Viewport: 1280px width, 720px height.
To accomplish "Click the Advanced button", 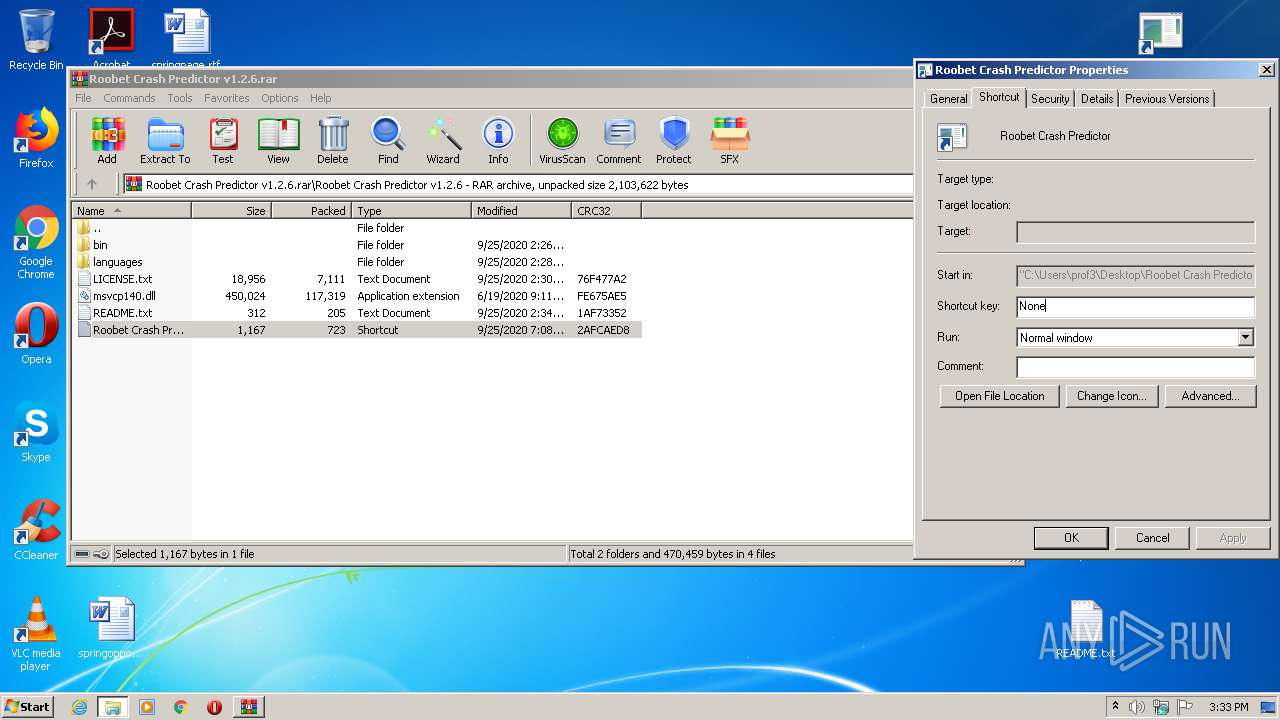I will tap(1210, 396).
